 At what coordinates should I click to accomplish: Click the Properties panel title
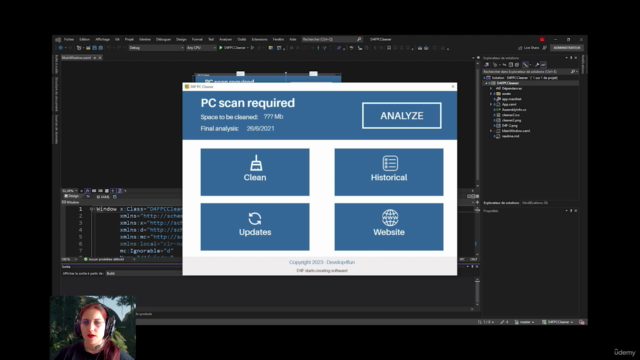(491, 211)
